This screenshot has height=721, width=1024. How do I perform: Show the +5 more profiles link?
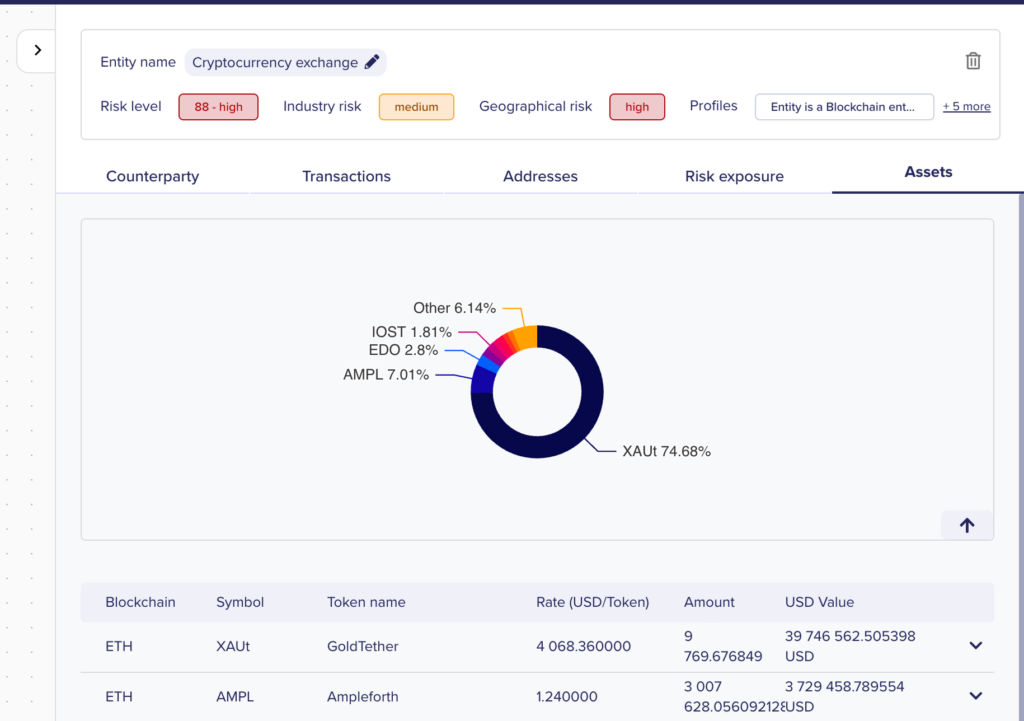click(x=967, y=106)
